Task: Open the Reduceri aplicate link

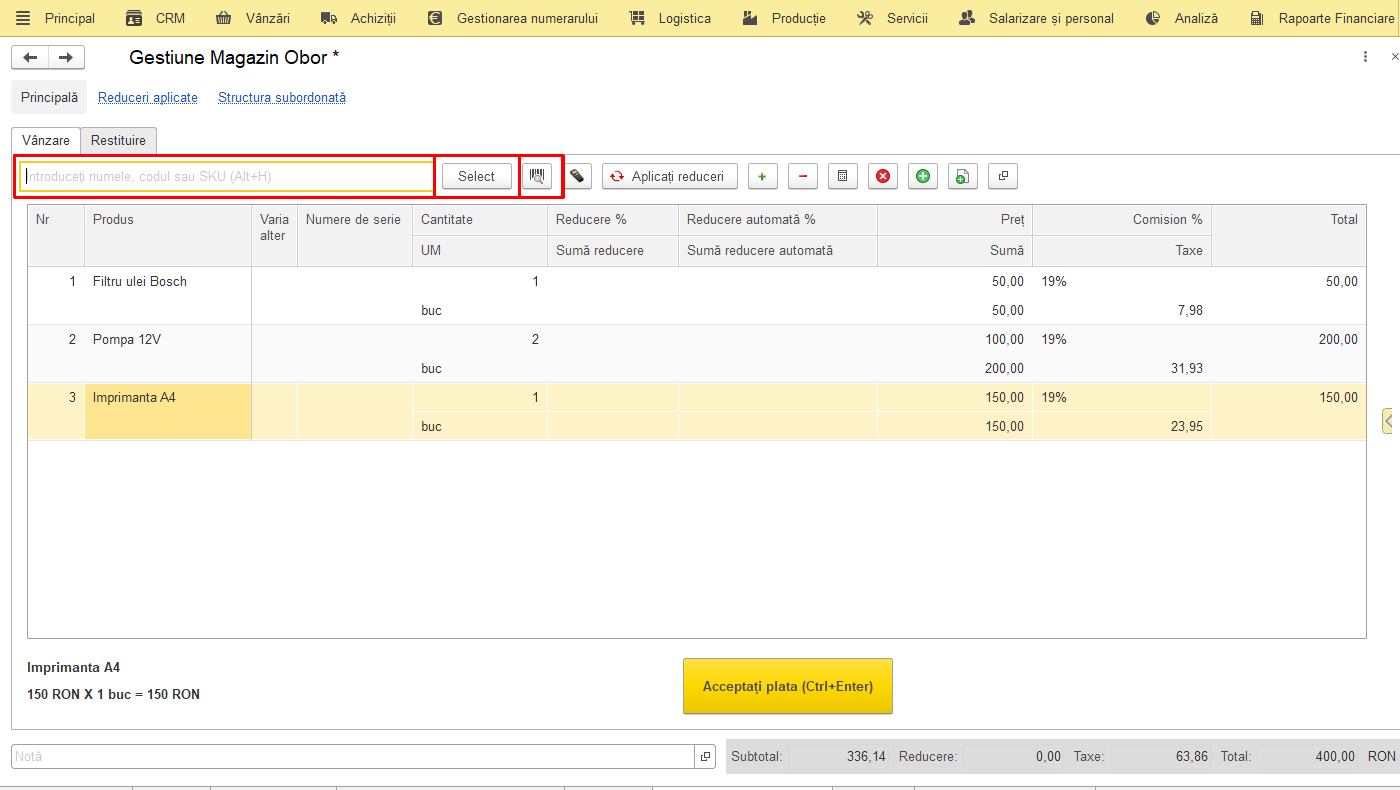Action: coord(148,98)
